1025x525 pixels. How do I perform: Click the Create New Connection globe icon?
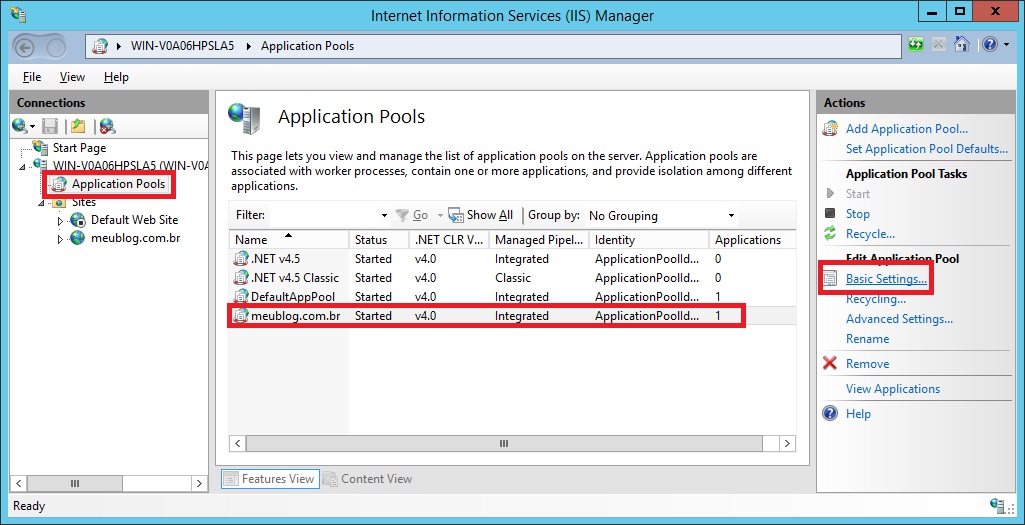pyautogui.click(x=20, y=126)
